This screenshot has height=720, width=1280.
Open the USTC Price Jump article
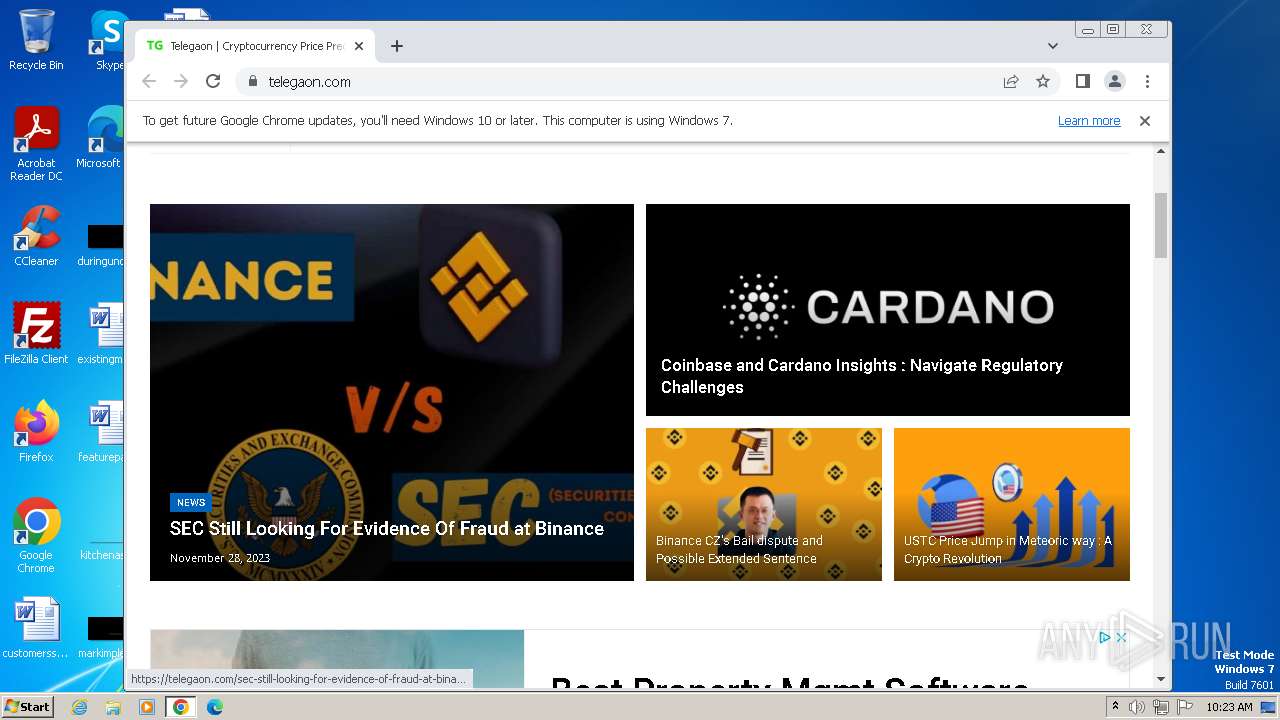(x=1007, y=550)
